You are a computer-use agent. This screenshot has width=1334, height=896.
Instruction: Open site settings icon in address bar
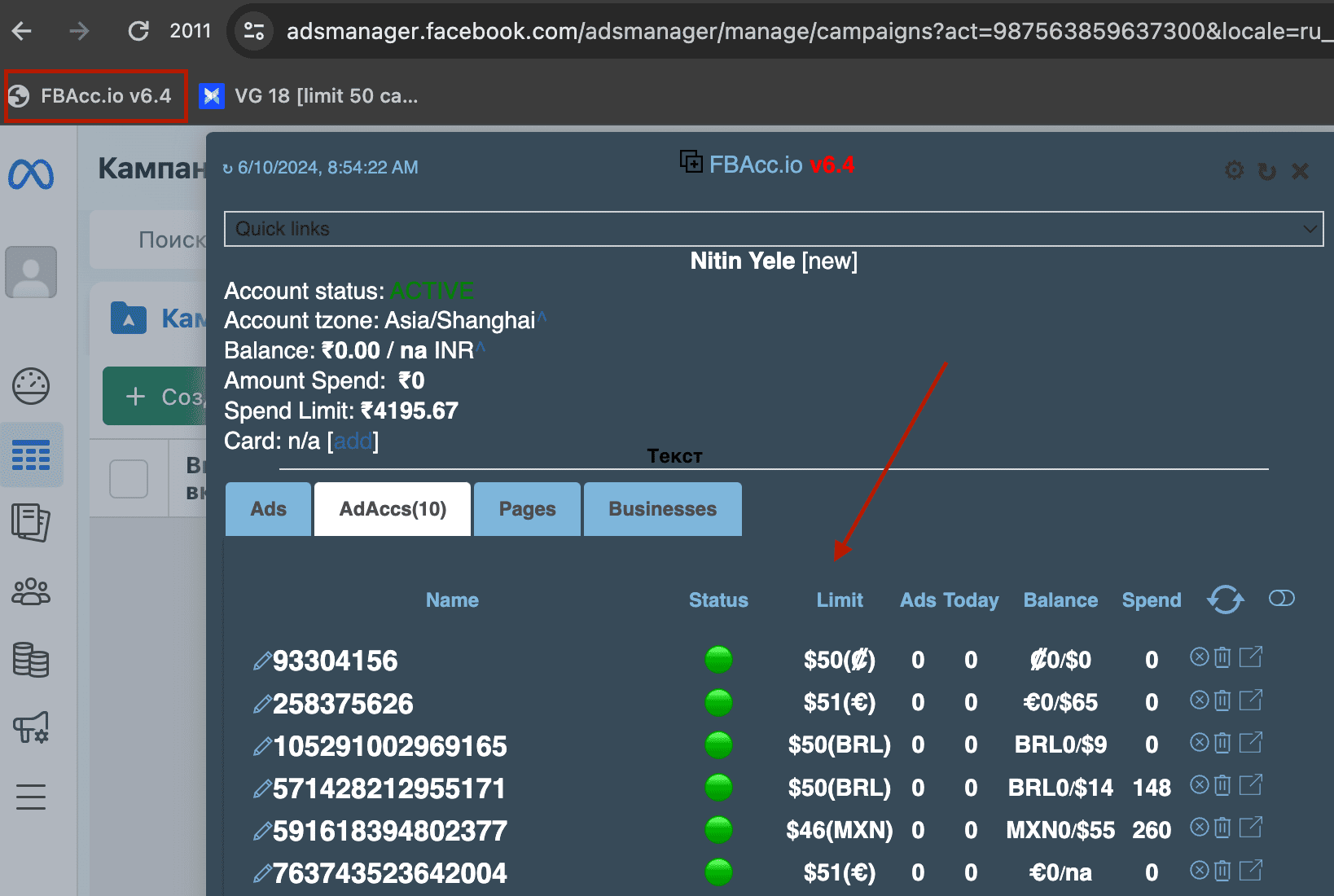pyautogui.click(x=254, y=31)
